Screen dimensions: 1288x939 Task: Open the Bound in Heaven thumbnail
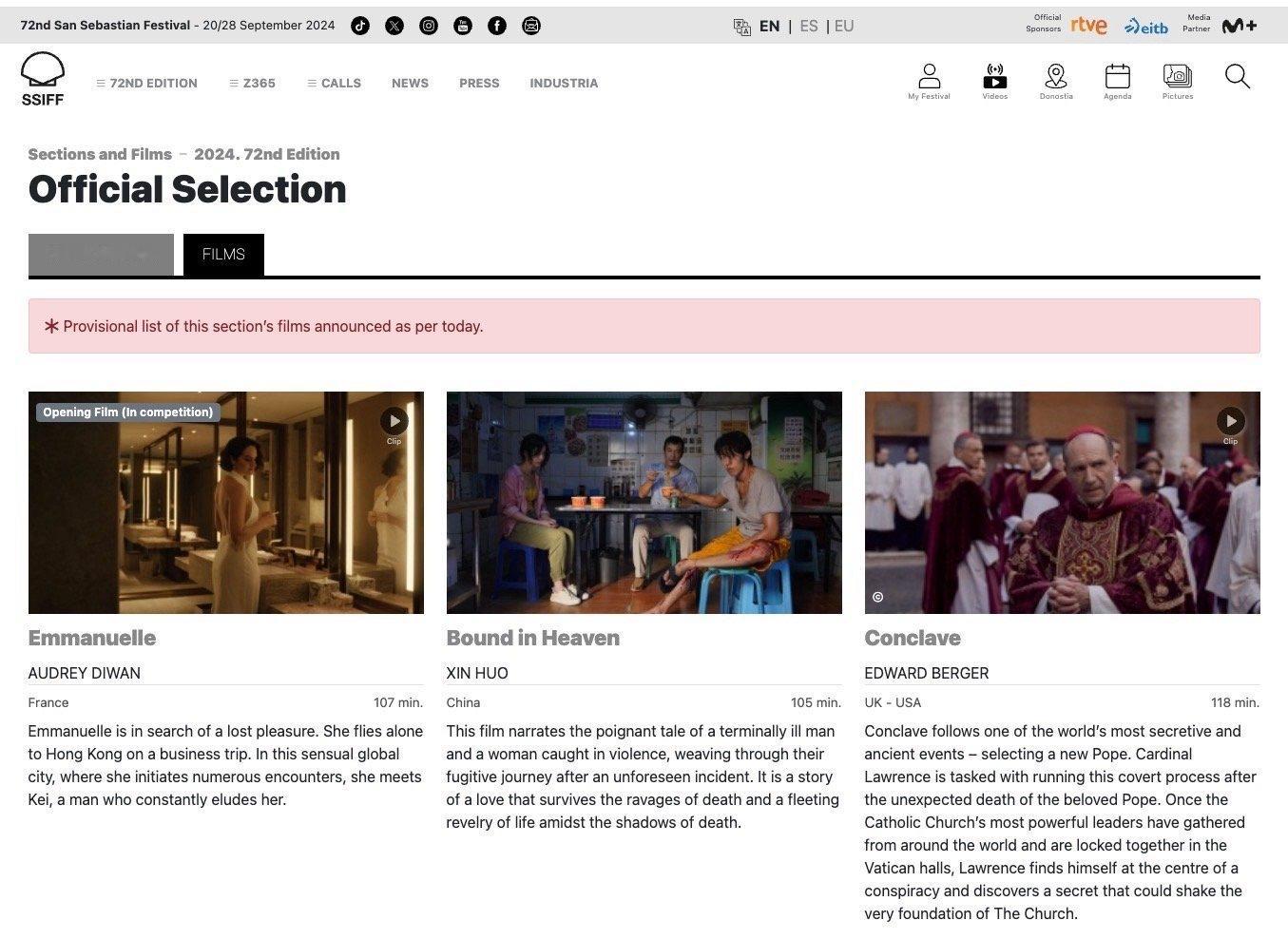644,503
